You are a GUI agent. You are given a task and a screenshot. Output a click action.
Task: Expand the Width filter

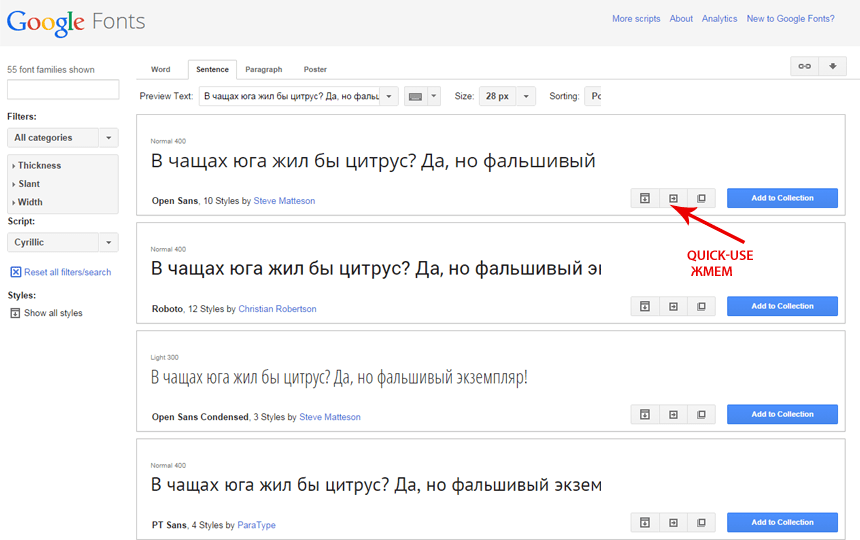click(x=27, y=202)
